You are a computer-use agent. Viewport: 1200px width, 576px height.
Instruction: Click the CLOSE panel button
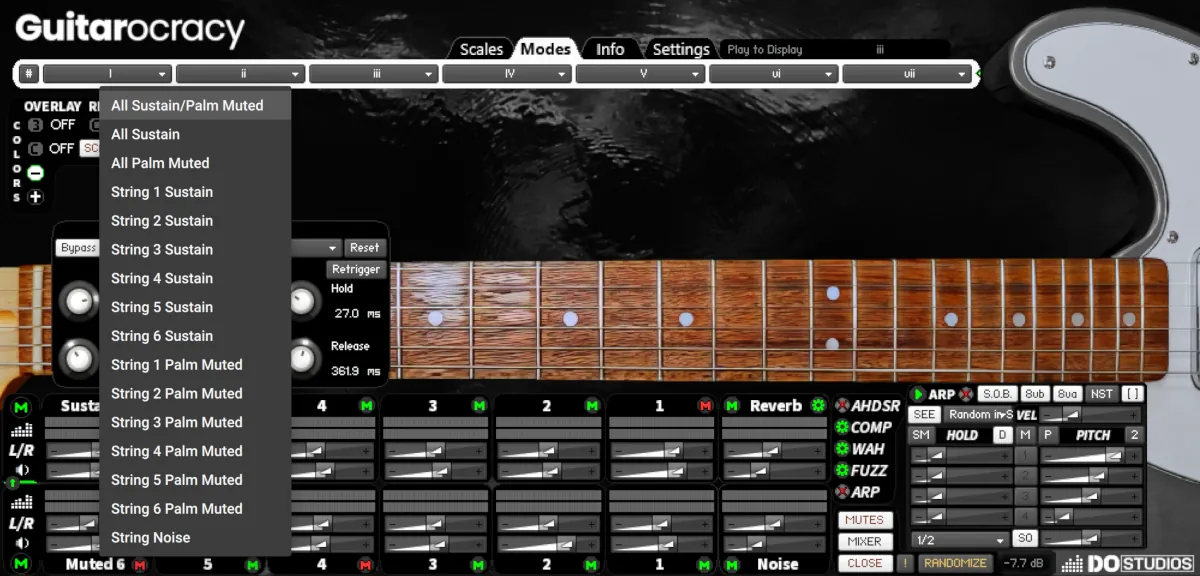[865, 563]
